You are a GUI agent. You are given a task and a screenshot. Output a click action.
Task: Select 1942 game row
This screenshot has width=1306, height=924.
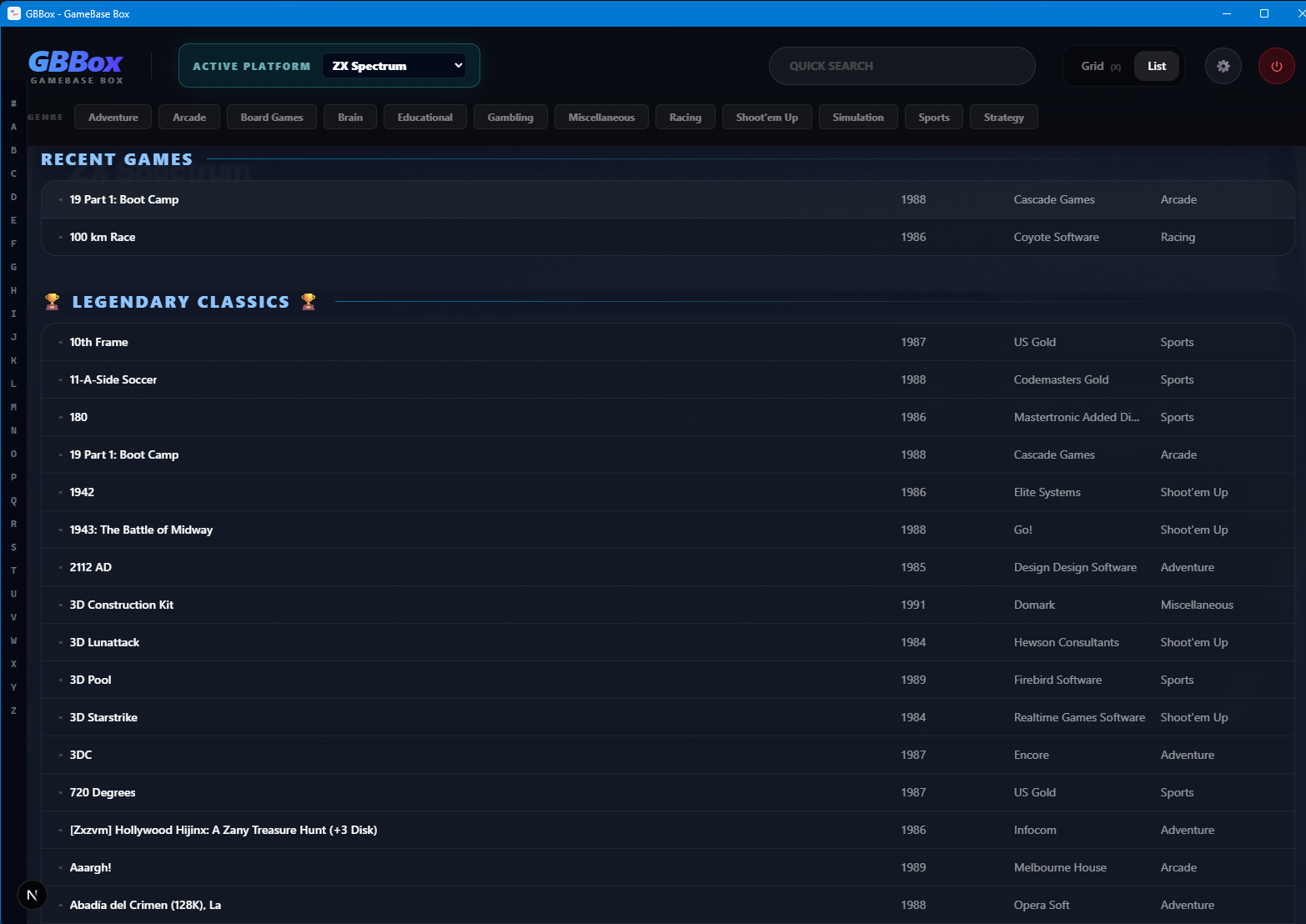[667, 492]
